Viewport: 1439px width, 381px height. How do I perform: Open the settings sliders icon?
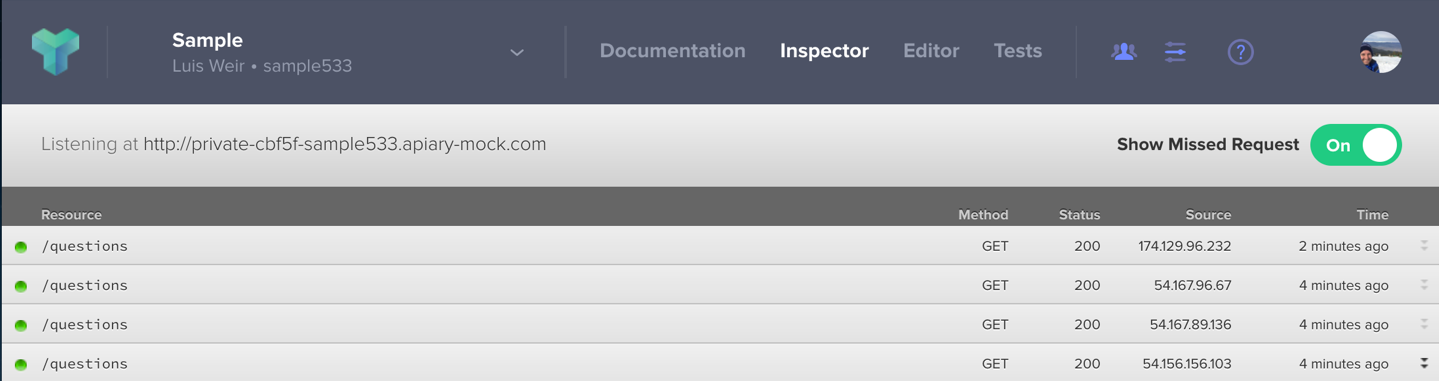(1175, 52)
